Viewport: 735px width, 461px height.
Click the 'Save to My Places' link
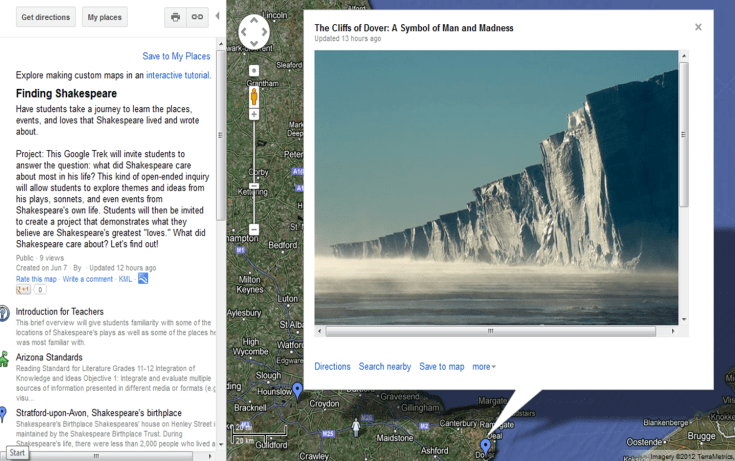click(x=176, y=57)
